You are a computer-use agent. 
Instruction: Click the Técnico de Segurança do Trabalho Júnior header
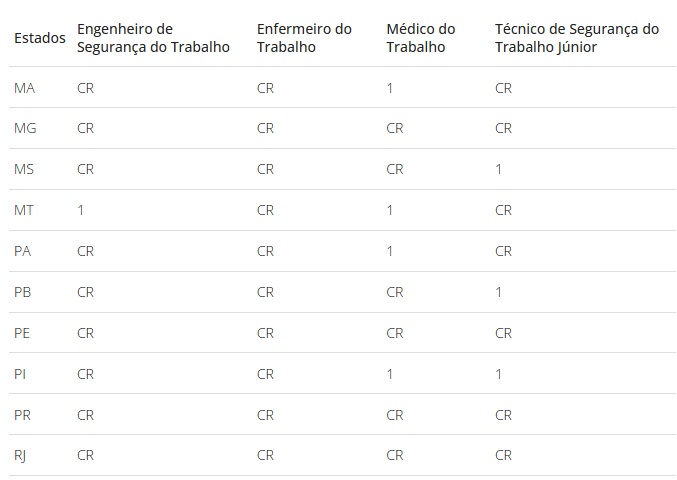tap(577, 38)
